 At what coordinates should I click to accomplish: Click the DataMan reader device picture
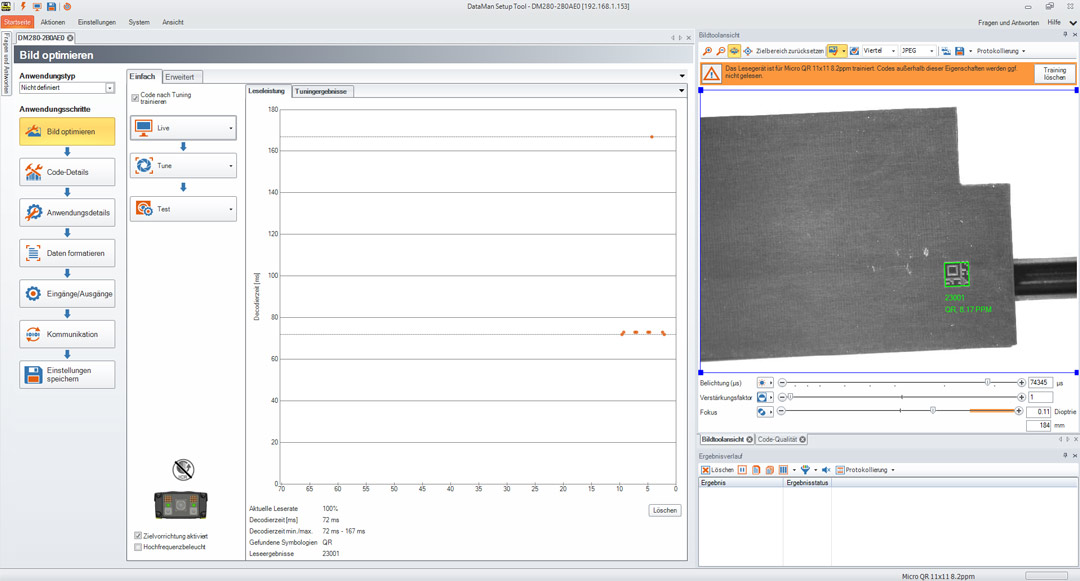tap(181, 505)
